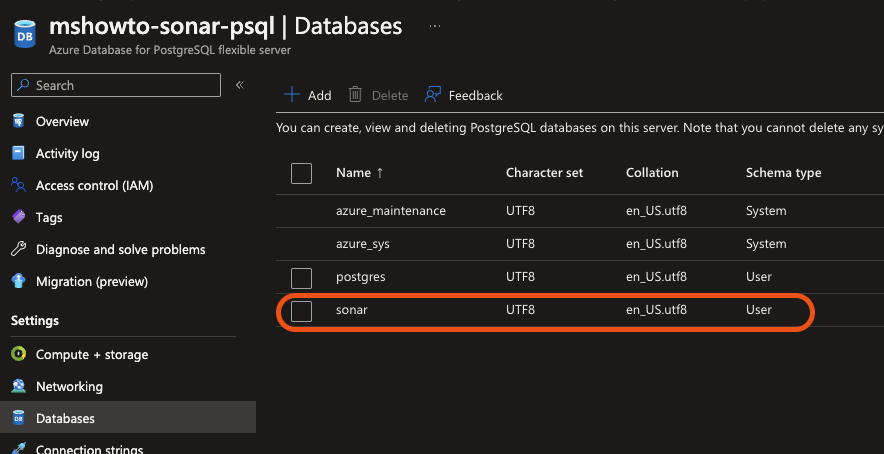This screenshot has width=884, height=454.
Task: Click the Compute + storage icon
Action: [18, 354]
